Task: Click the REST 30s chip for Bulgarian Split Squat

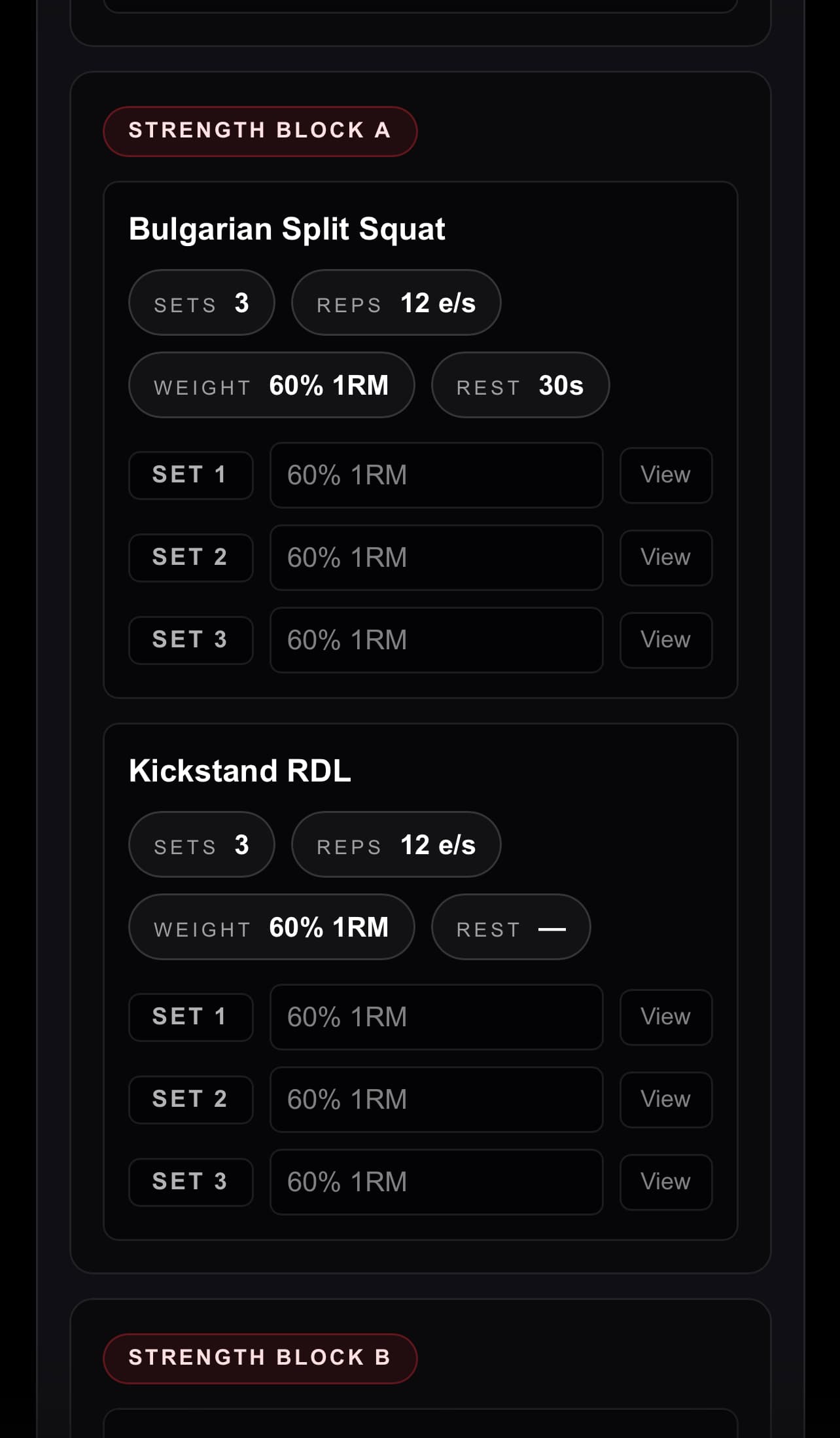Action: [520, 386]
